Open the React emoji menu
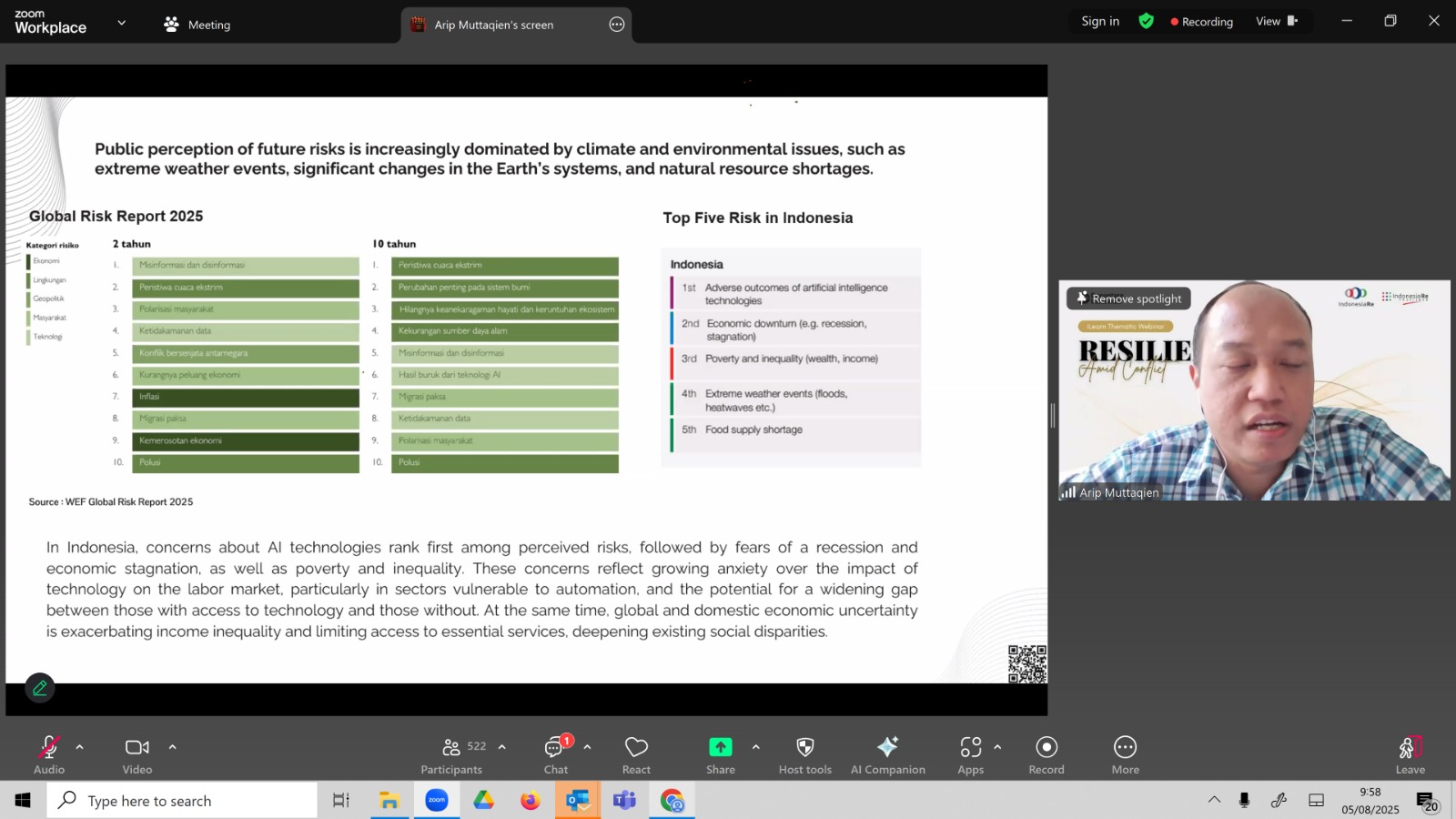 636,755
